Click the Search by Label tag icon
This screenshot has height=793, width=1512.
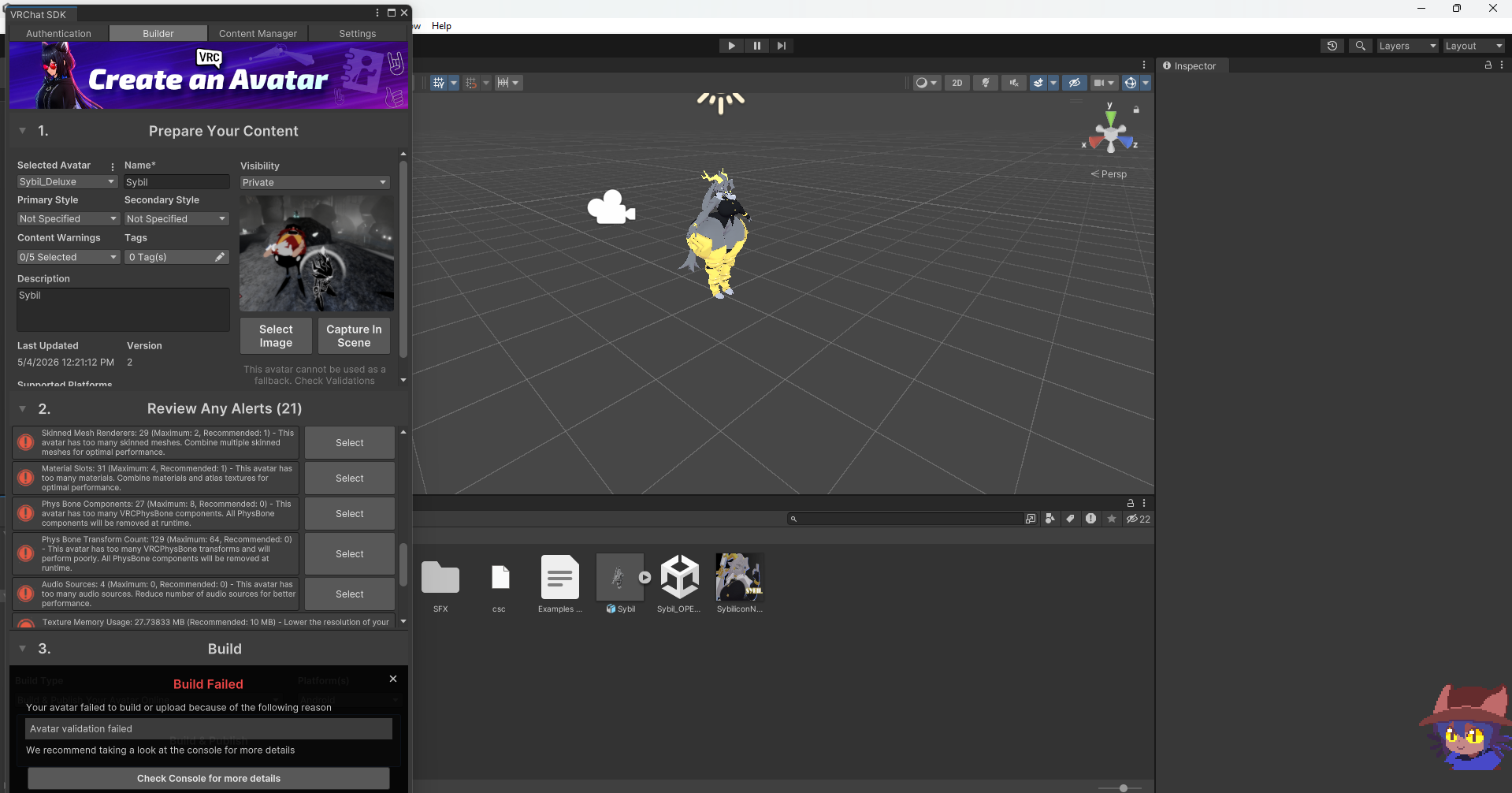[x=1070, y=519]
